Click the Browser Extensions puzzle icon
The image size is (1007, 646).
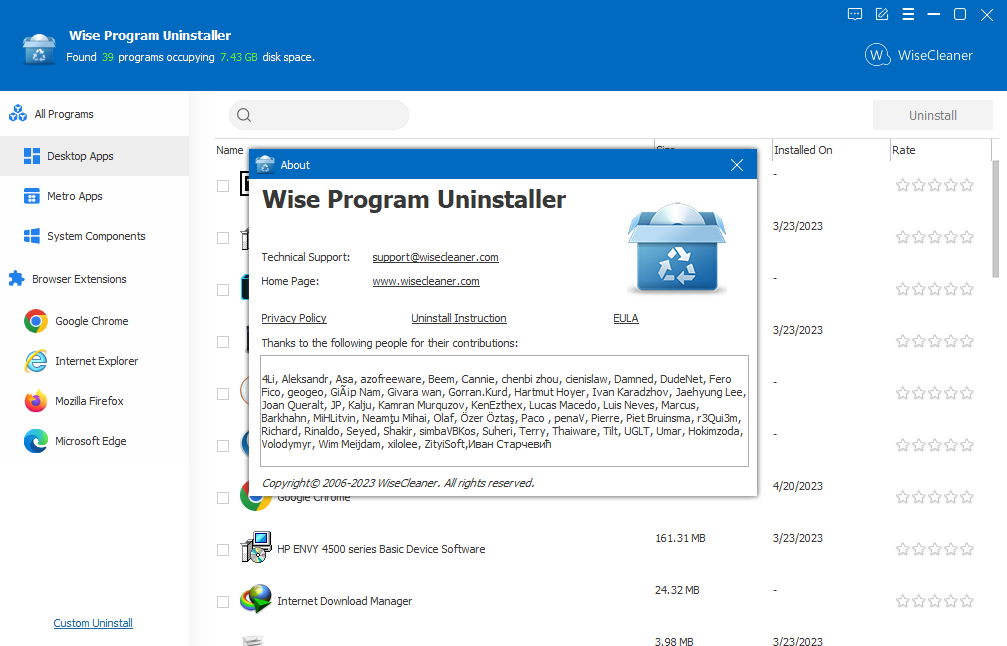click(x=17, y=279)
